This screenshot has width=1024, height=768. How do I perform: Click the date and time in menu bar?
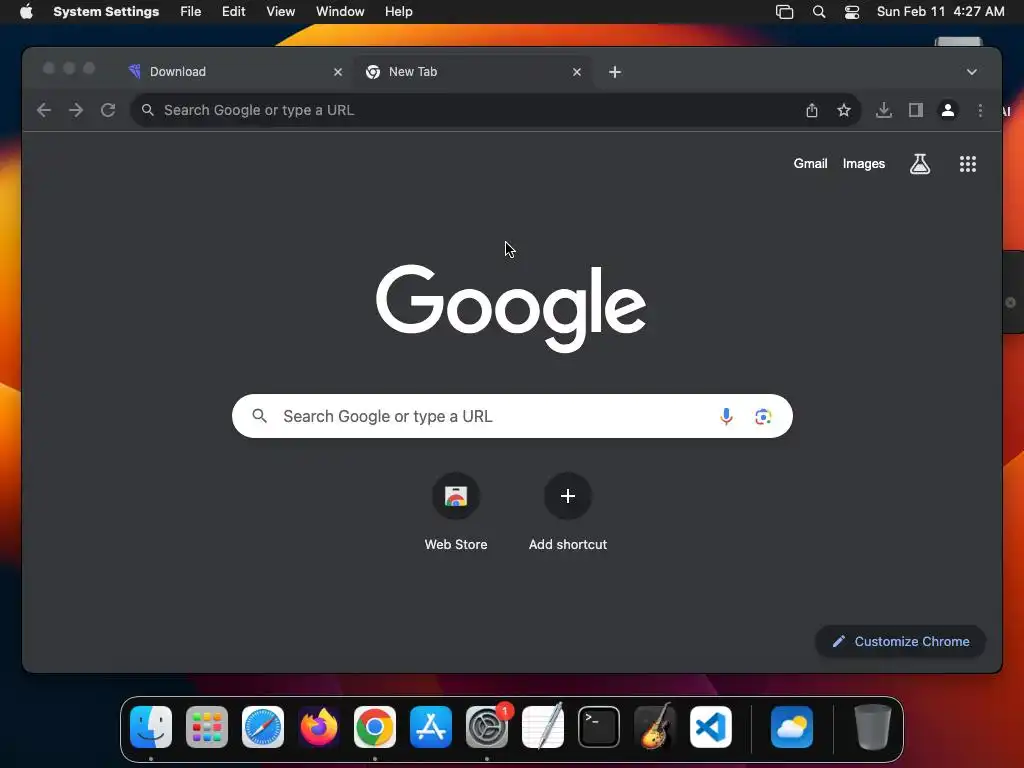(940, 12)
